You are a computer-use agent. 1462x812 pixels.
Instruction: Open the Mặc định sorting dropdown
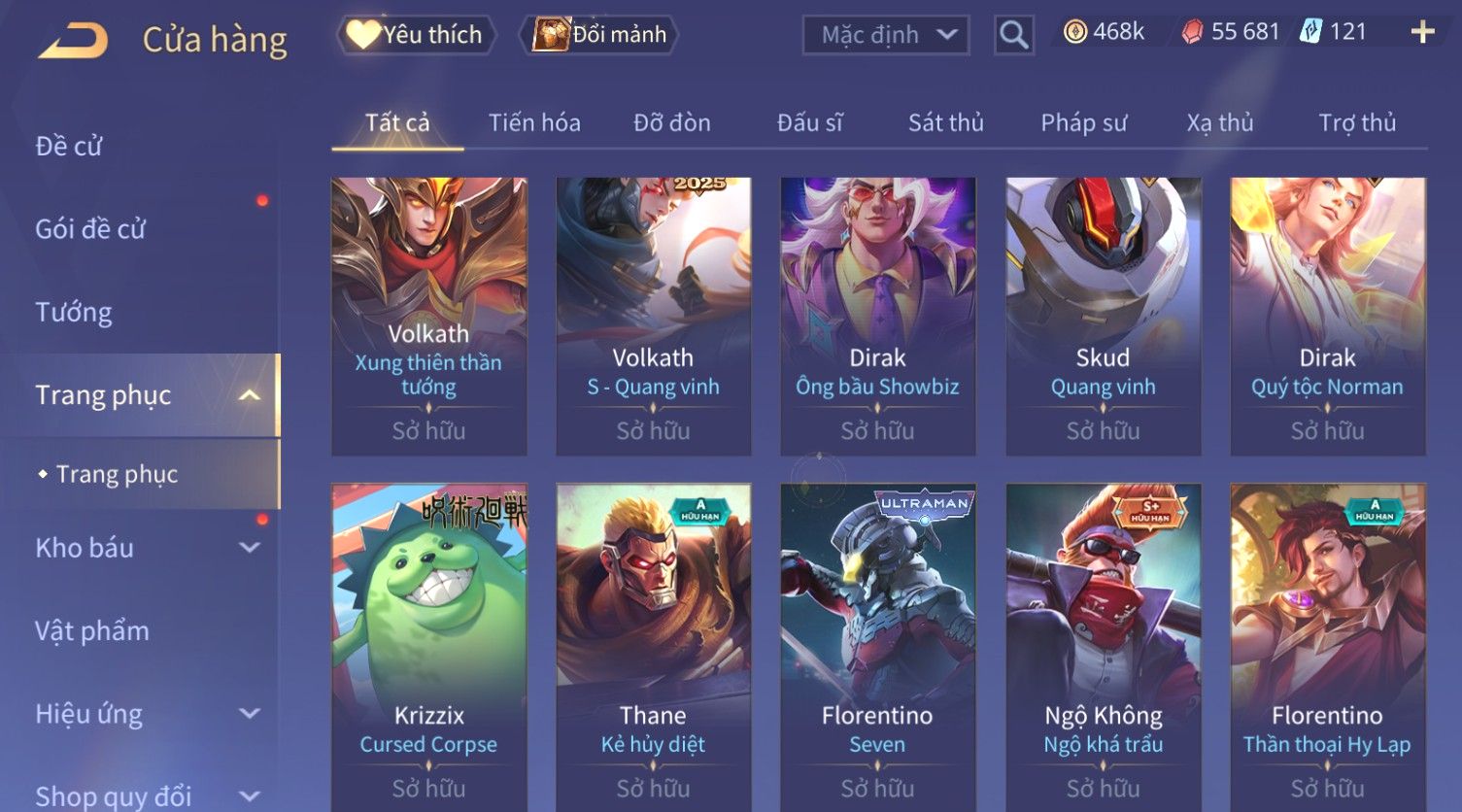[x=886, y=35]
